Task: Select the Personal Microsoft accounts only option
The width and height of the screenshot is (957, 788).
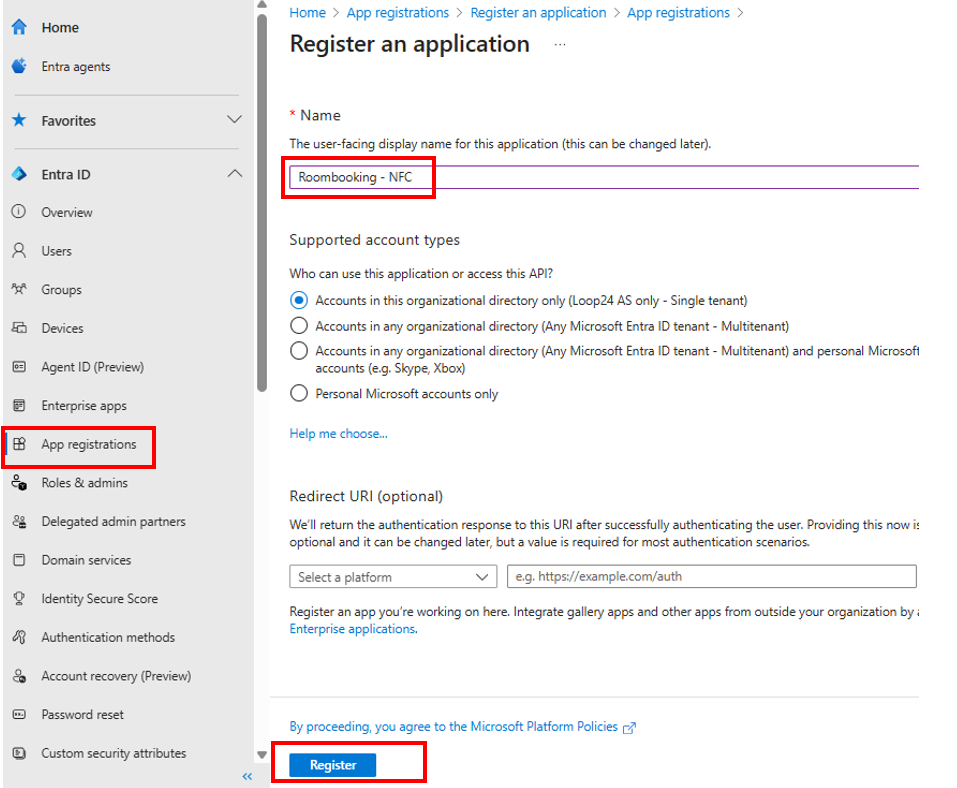Action: [298, 393]
